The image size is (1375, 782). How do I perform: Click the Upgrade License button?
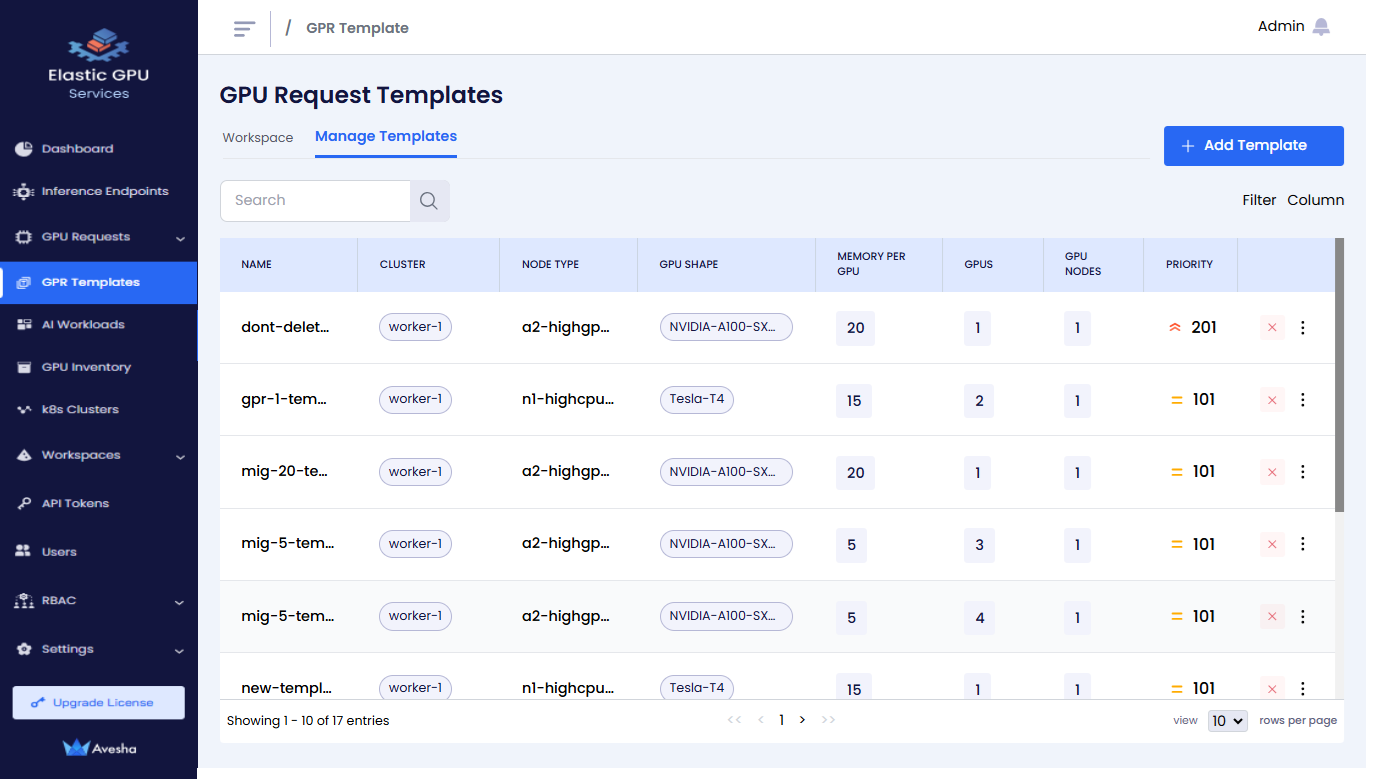click(x=98, y=703)
